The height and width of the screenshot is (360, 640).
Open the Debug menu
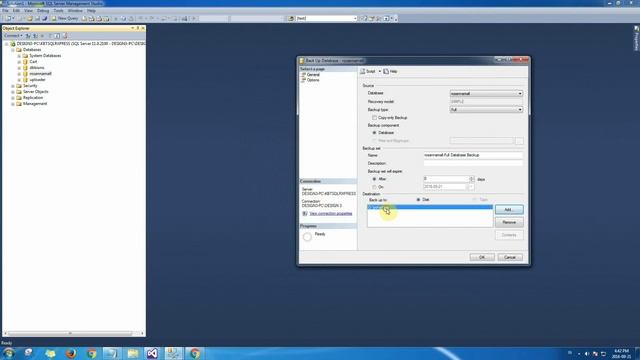click(43, 11)
